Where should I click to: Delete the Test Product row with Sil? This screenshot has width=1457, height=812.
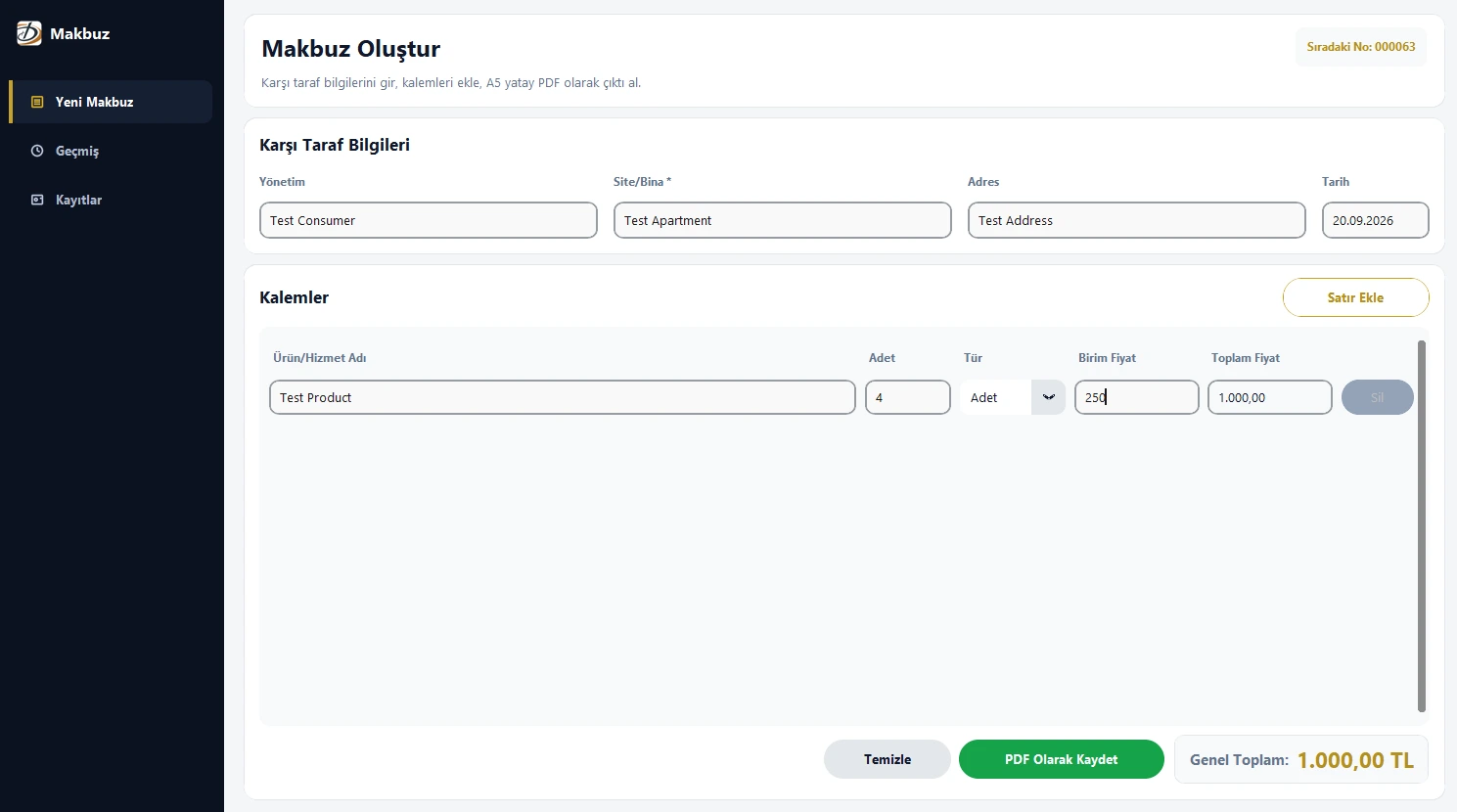1377,397
